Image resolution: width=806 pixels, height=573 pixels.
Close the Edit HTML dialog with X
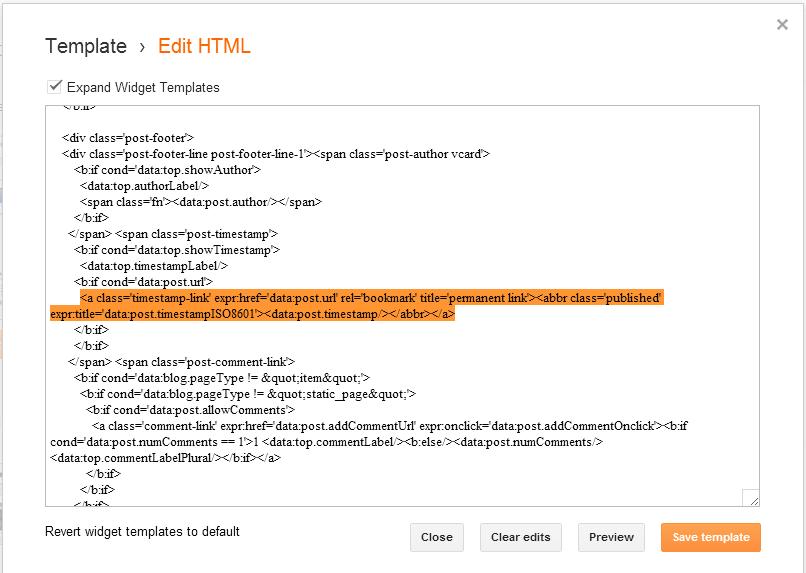[x=782, y=24]
